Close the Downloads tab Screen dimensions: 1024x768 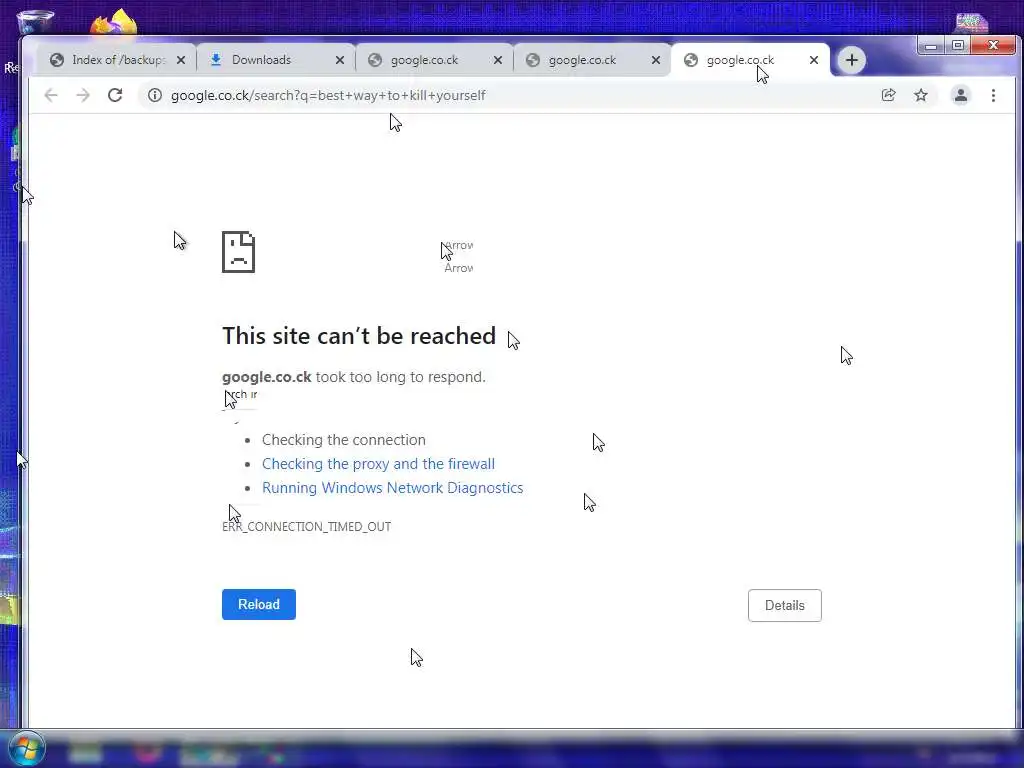340,60
